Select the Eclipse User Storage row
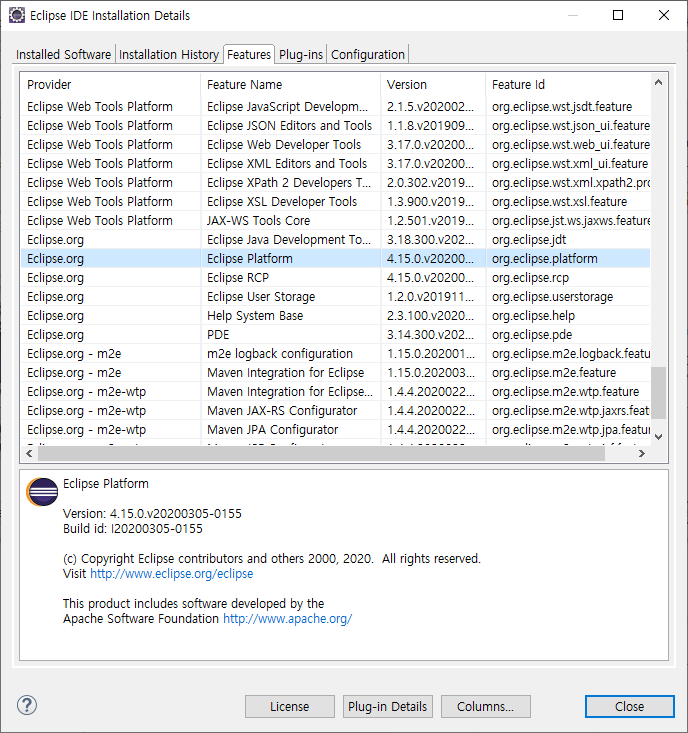 tap(335, 296)
